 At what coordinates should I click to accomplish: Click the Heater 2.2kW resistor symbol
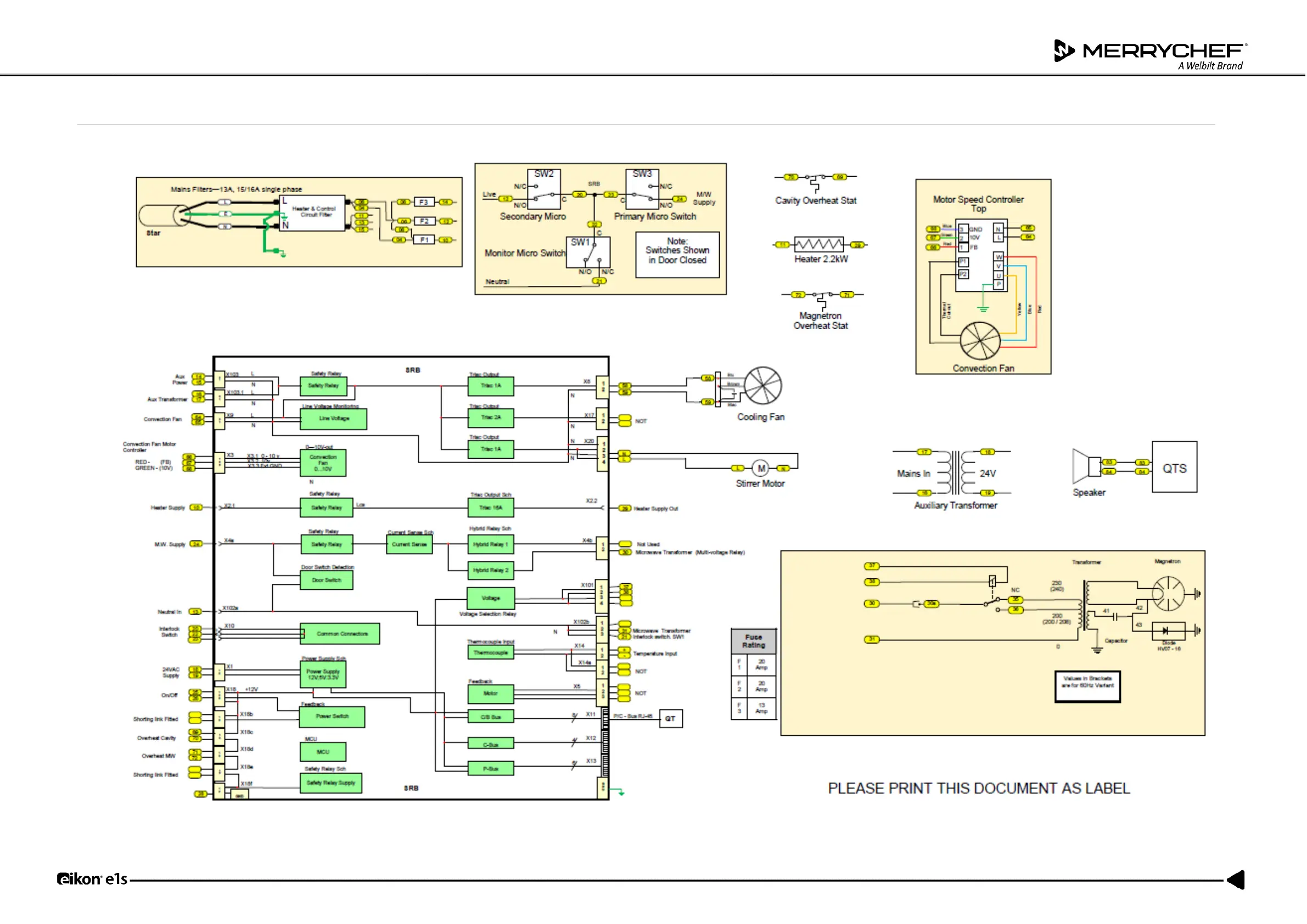click(820, 245)
